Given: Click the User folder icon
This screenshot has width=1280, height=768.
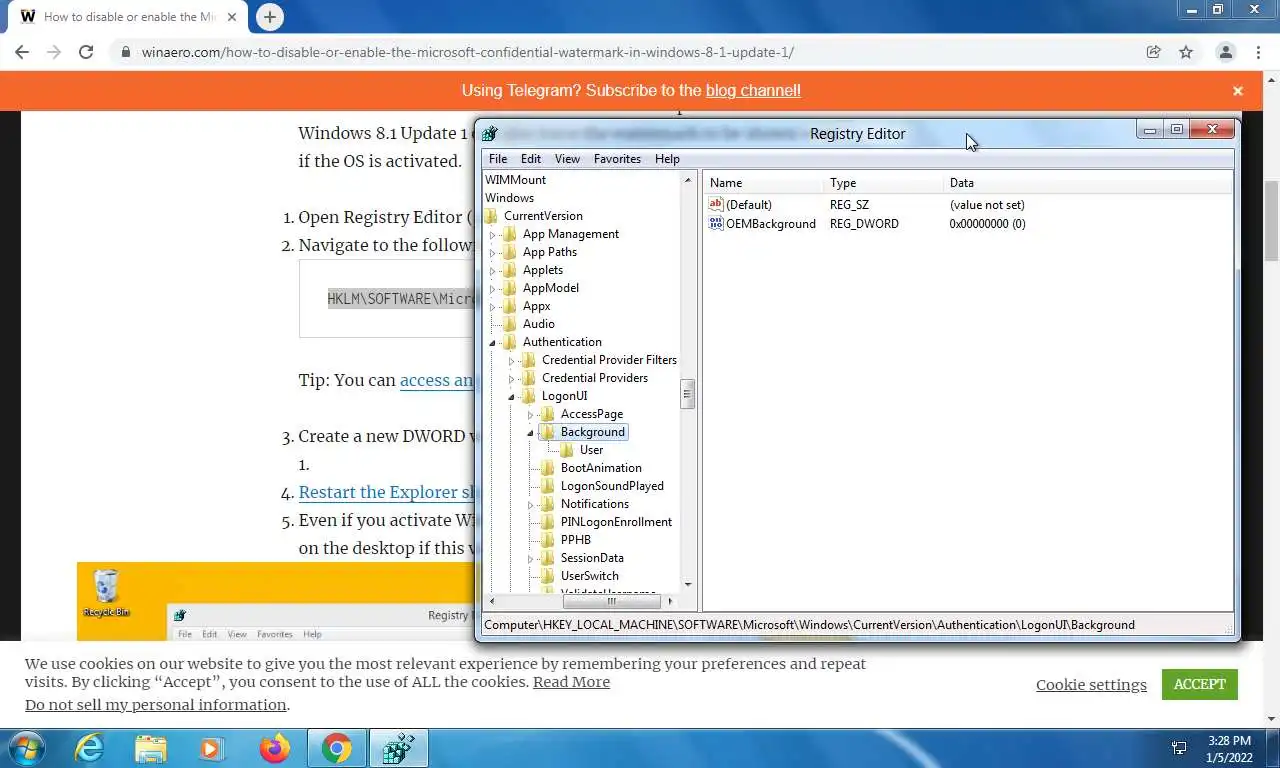Looking at the screenshot, I should click(x=567, y=450).
